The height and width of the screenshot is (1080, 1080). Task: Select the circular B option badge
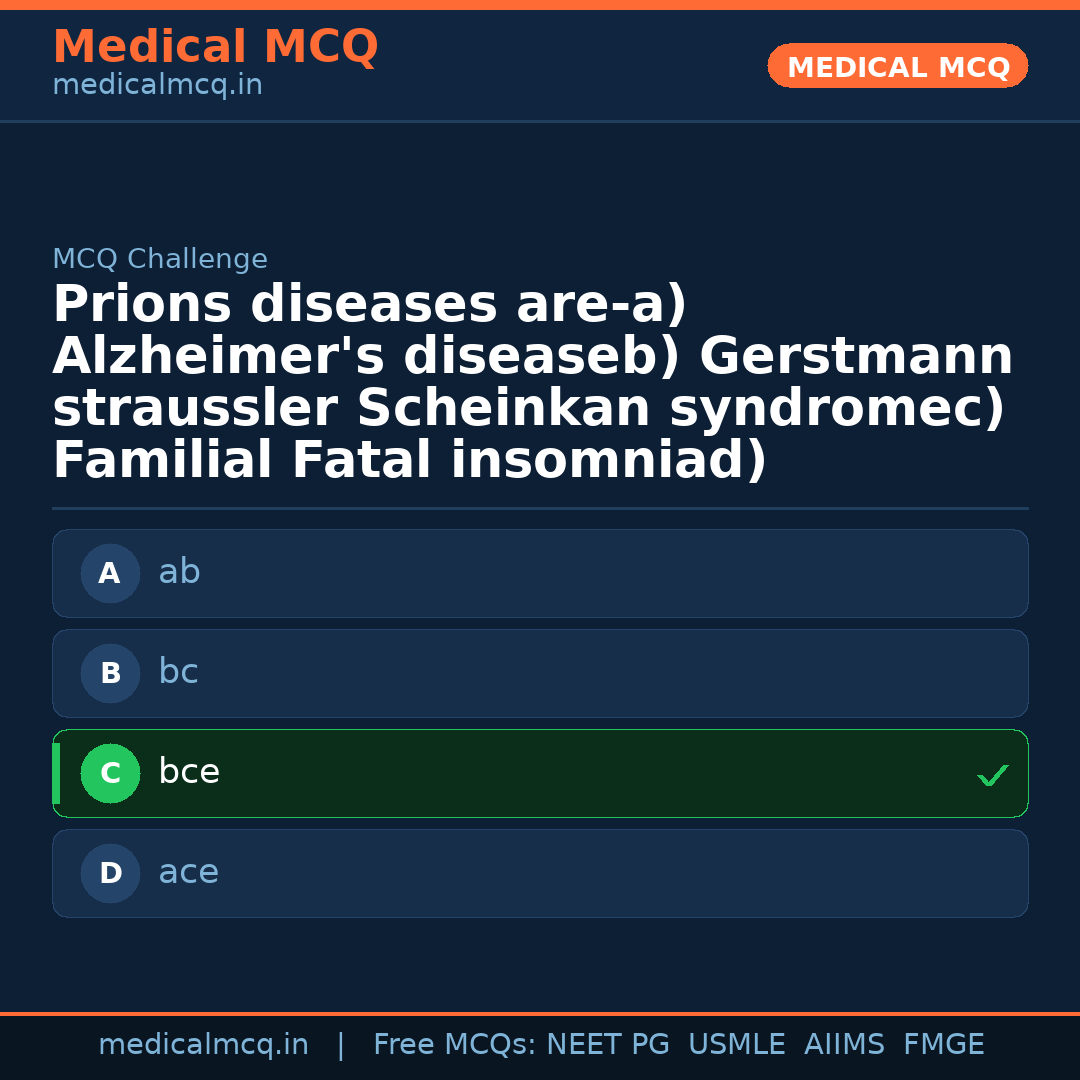click(110, 673)
